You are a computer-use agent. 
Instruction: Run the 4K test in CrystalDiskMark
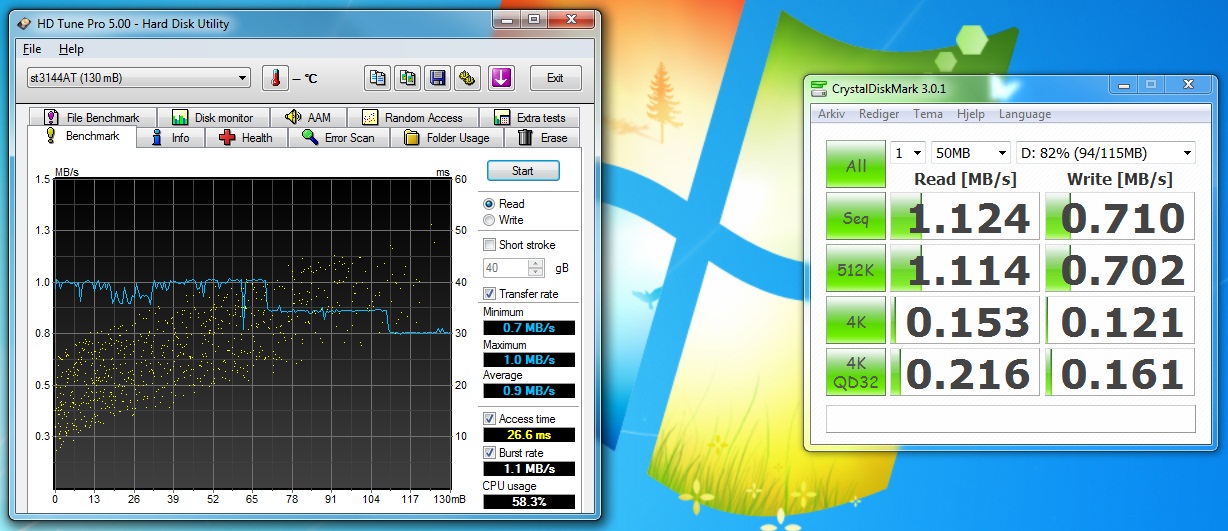tap(856, 321)
